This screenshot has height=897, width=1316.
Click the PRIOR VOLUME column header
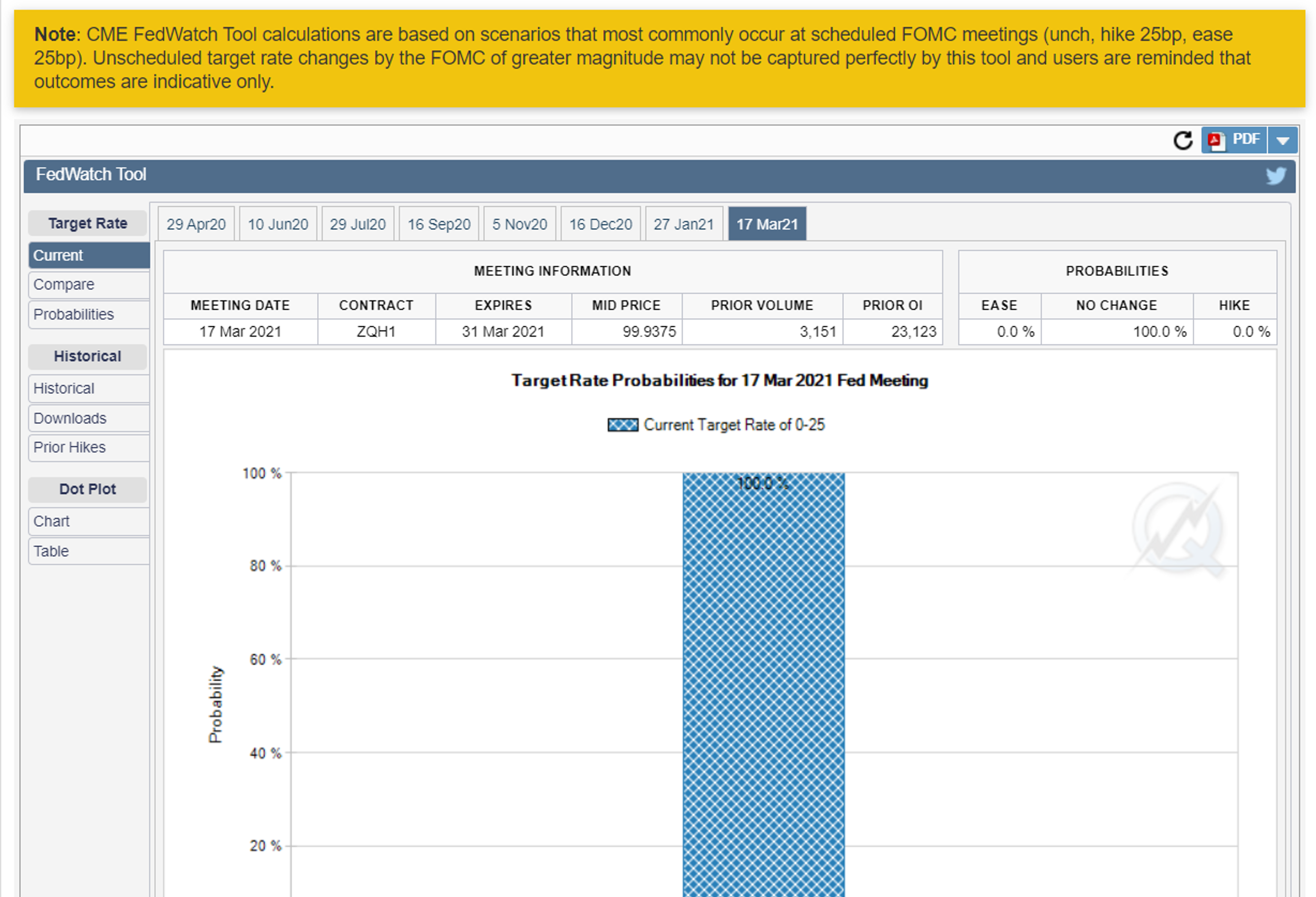762,306
